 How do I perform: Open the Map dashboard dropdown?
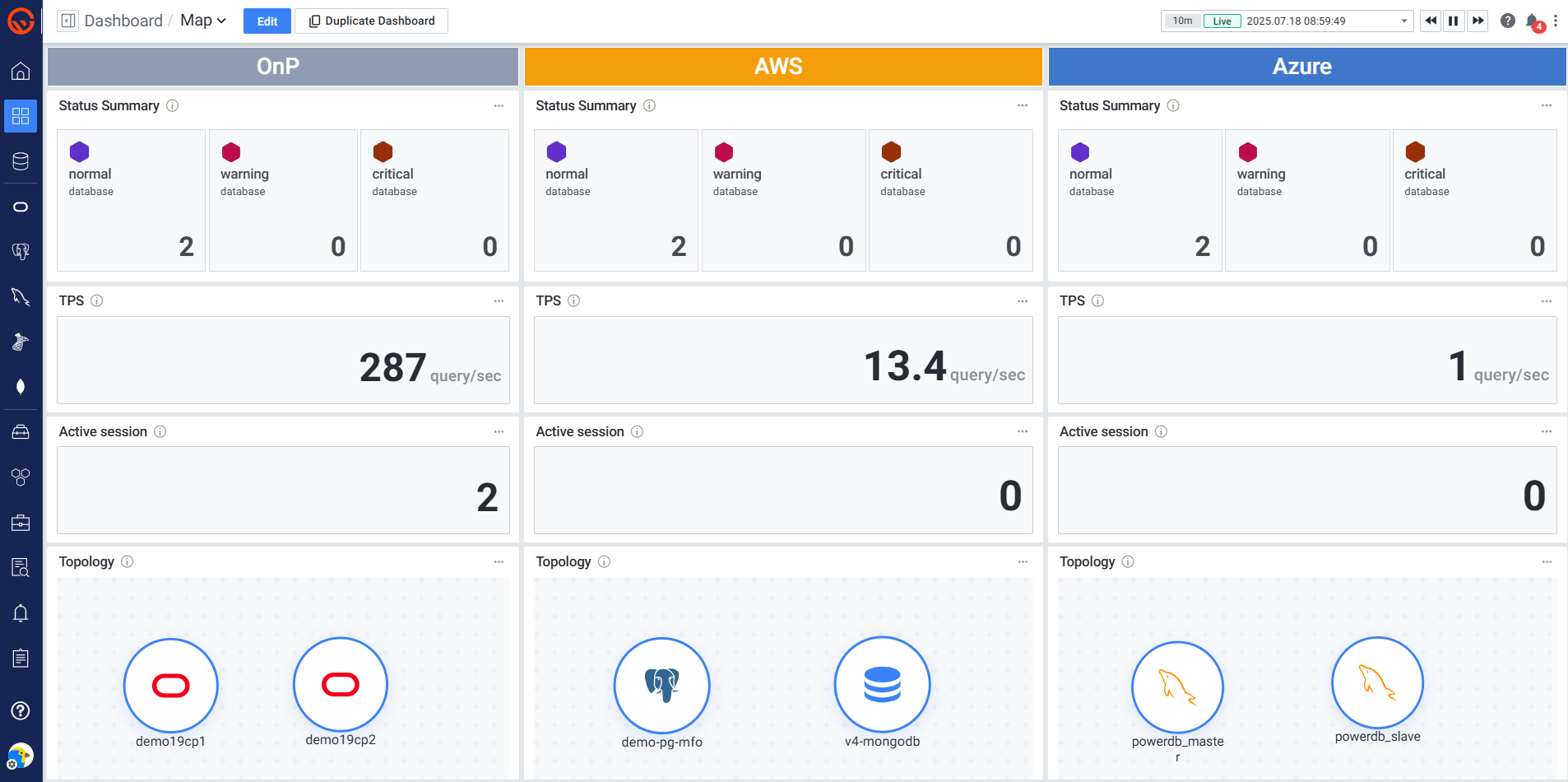click(203, 21)
